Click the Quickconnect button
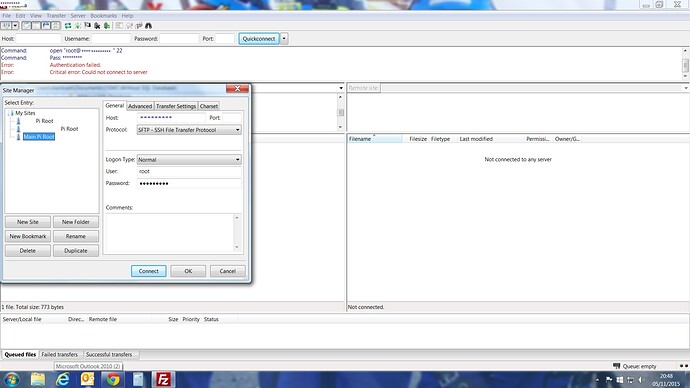This screenshot has height=388, width=690. pos(259,39)
